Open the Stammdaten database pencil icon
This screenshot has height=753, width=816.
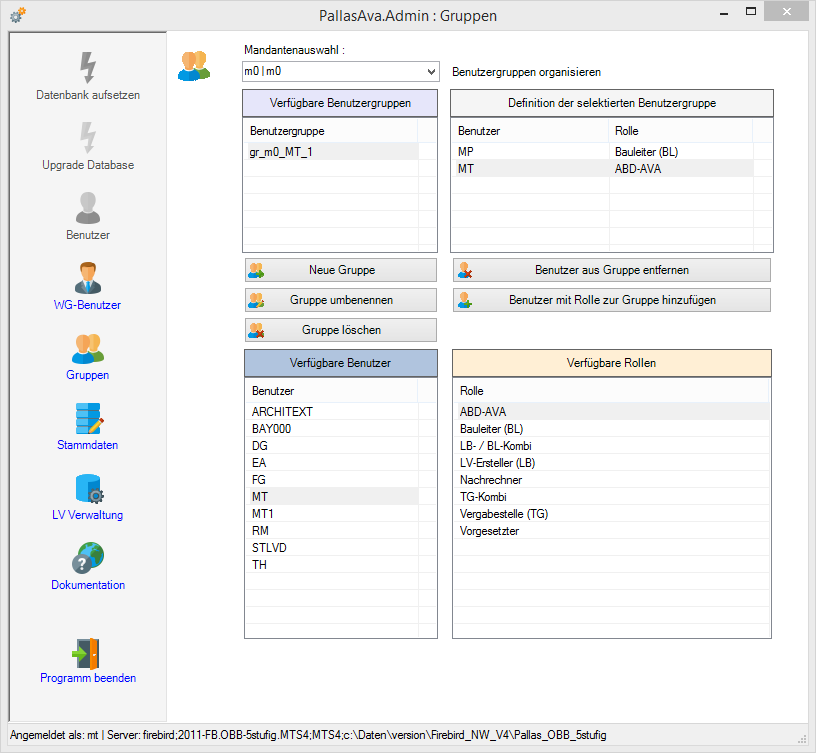tap(88, 418)
